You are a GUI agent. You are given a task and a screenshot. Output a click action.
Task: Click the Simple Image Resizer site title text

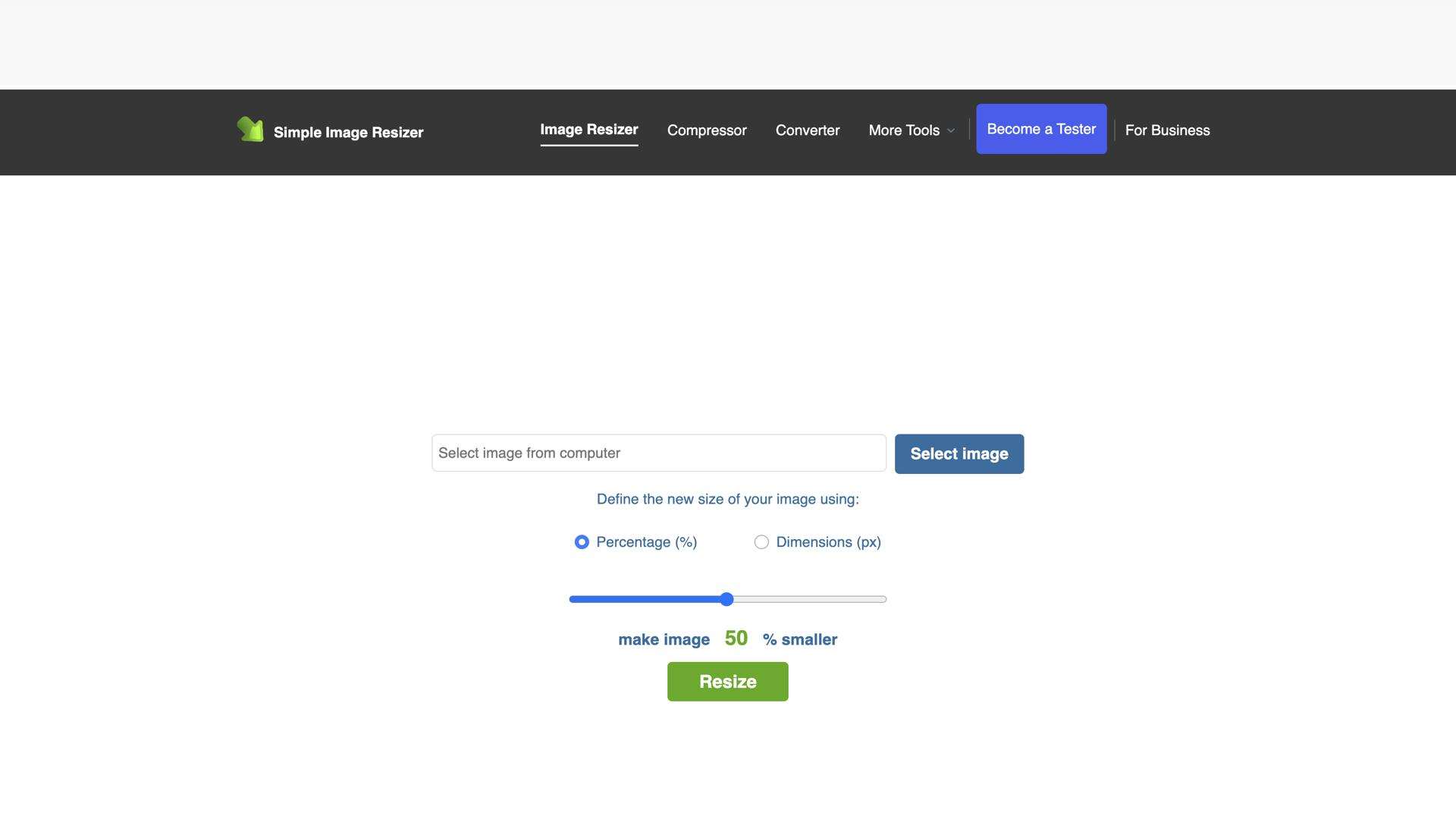348,133
